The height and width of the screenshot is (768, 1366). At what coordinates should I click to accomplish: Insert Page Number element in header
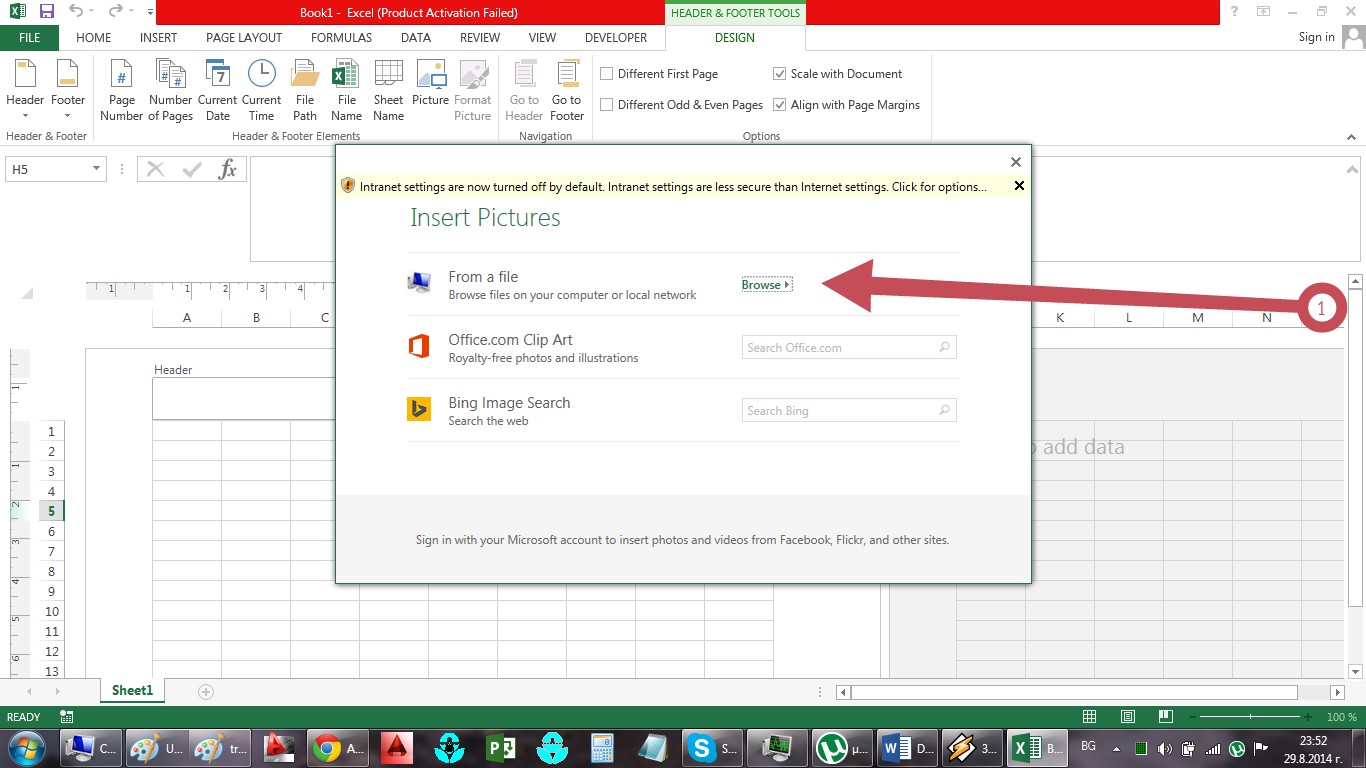click(x=122, y=91)
